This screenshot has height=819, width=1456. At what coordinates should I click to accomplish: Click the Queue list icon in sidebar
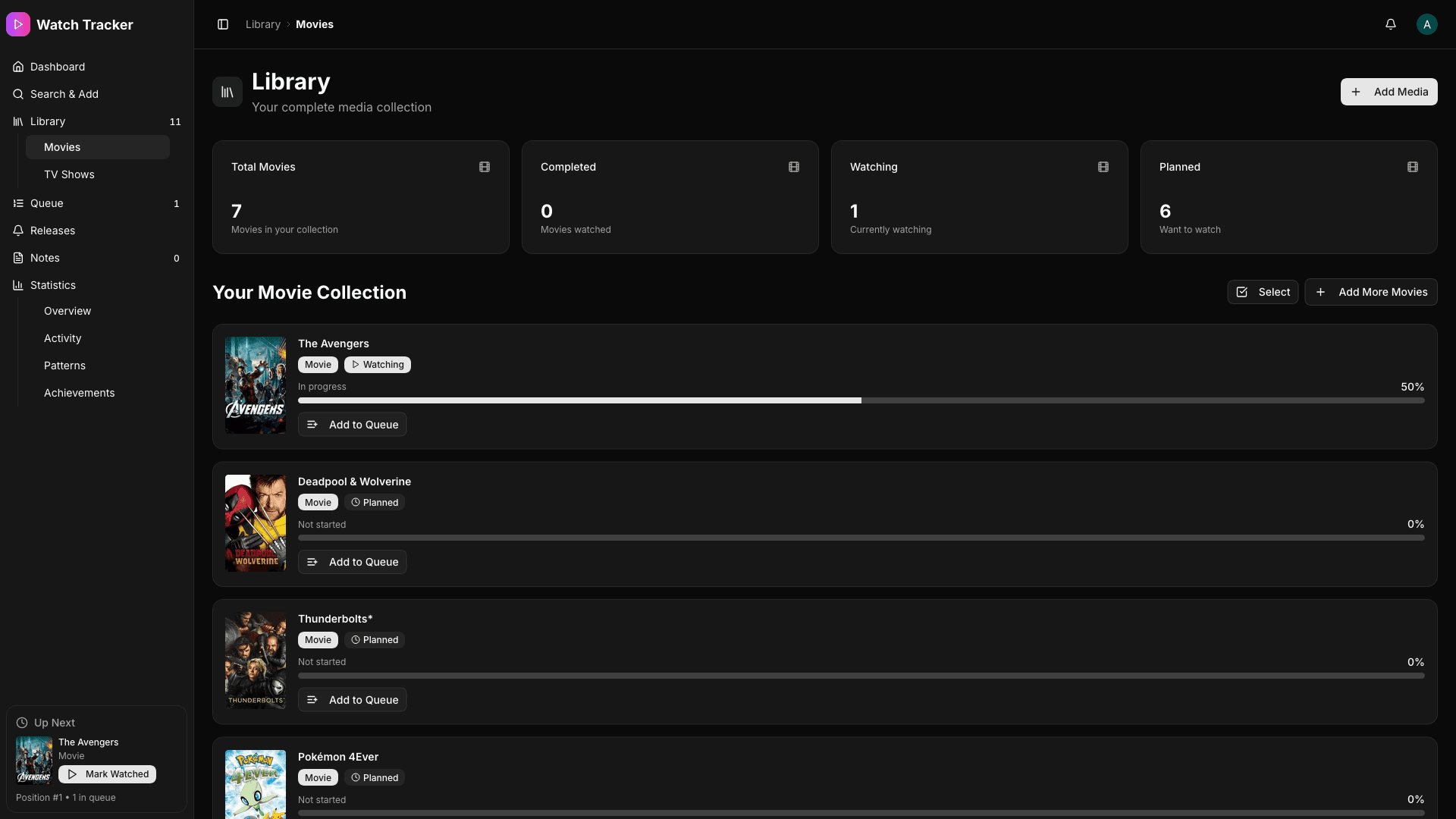pyautogui.click(x=18, y=203)
